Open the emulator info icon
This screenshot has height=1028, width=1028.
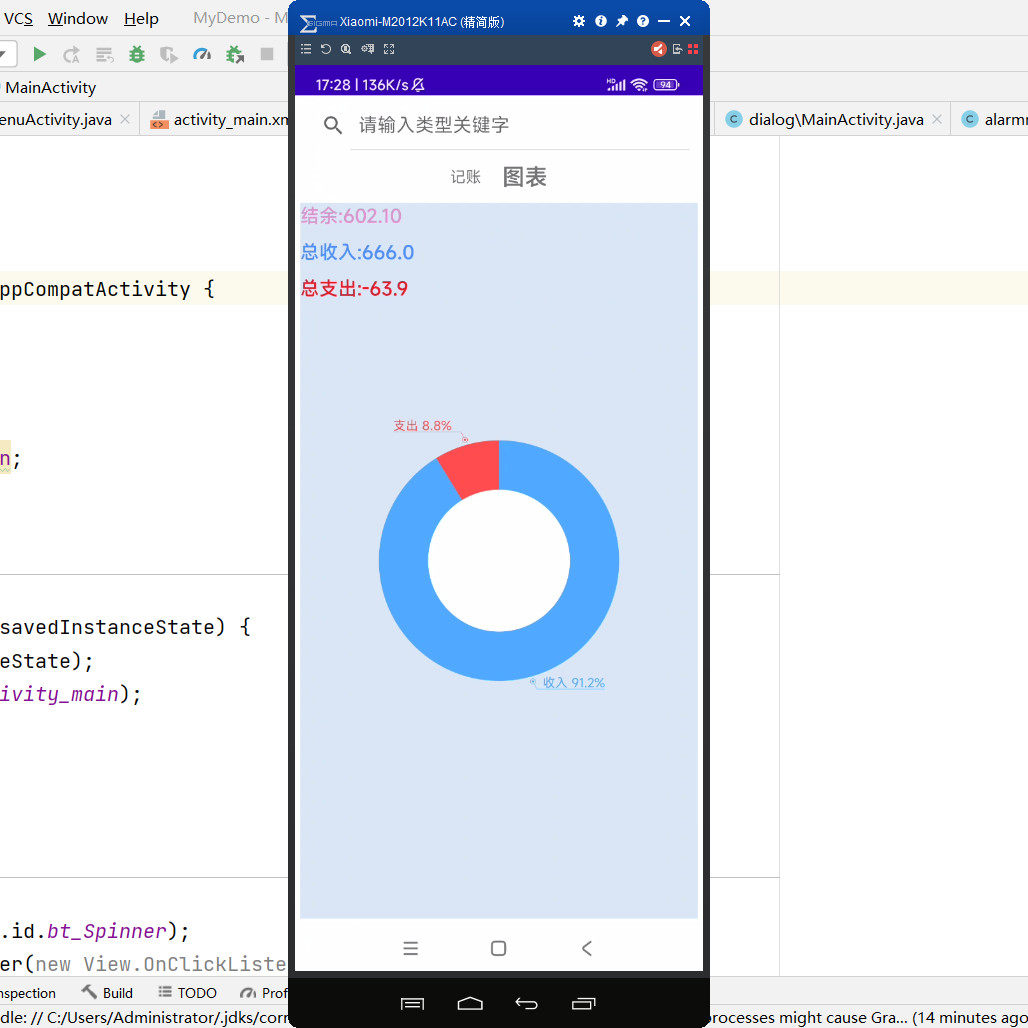[600, 20]
